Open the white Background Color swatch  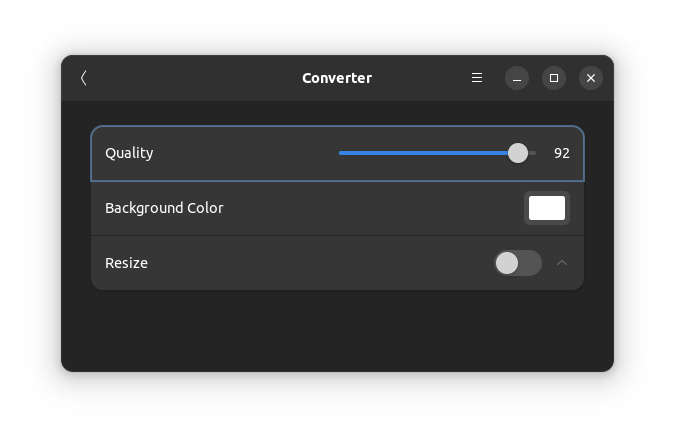547,208
